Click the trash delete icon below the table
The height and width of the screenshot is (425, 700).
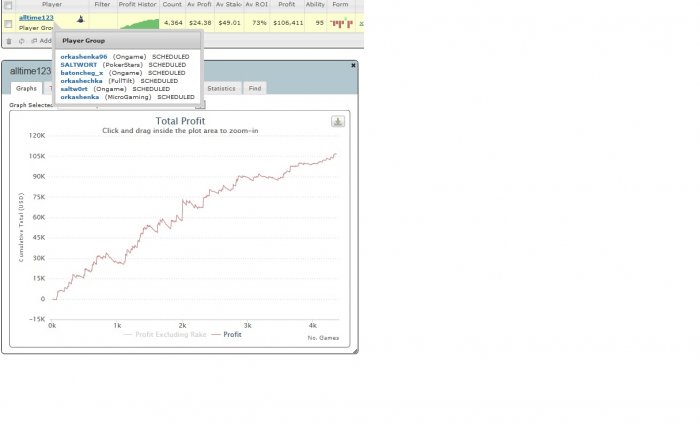pyautogui.click(x=9, y=41)
